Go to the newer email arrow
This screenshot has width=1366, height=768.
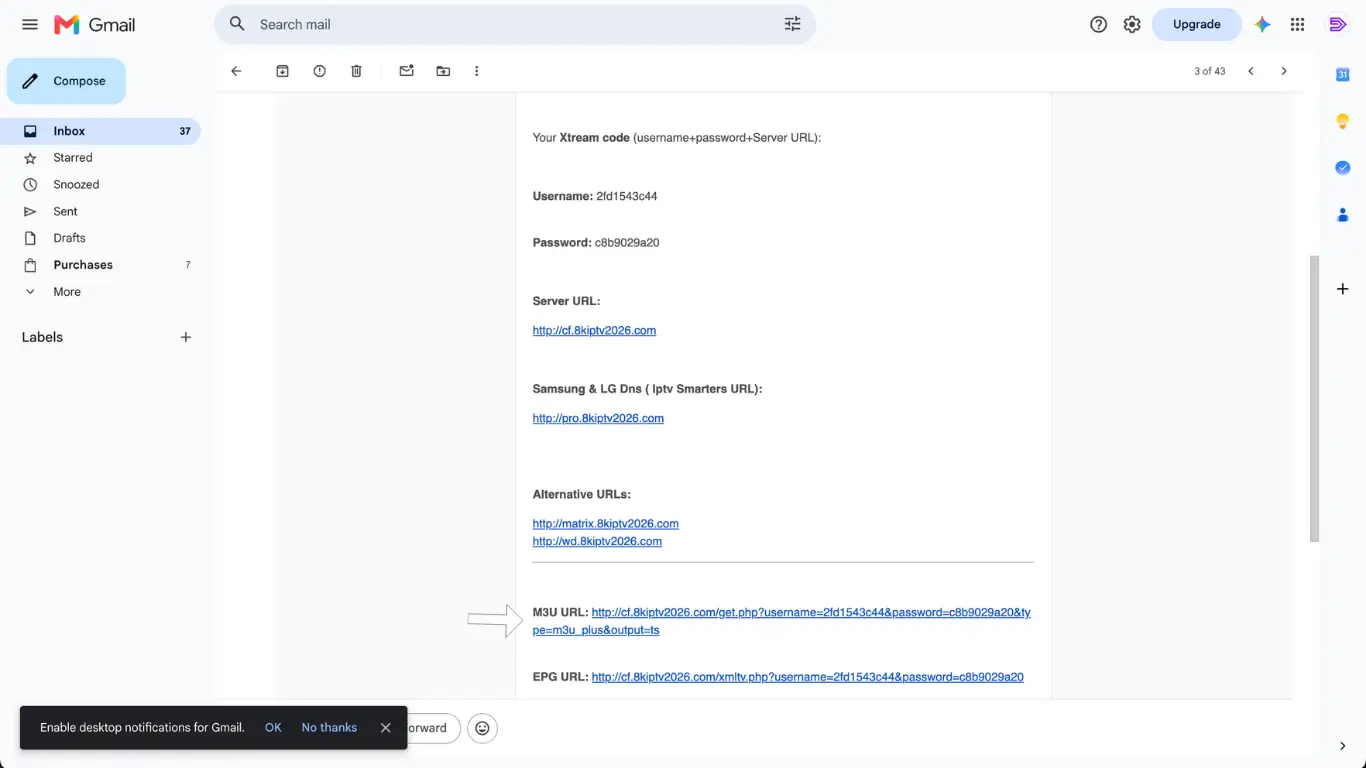click(x=1250, y=71)
